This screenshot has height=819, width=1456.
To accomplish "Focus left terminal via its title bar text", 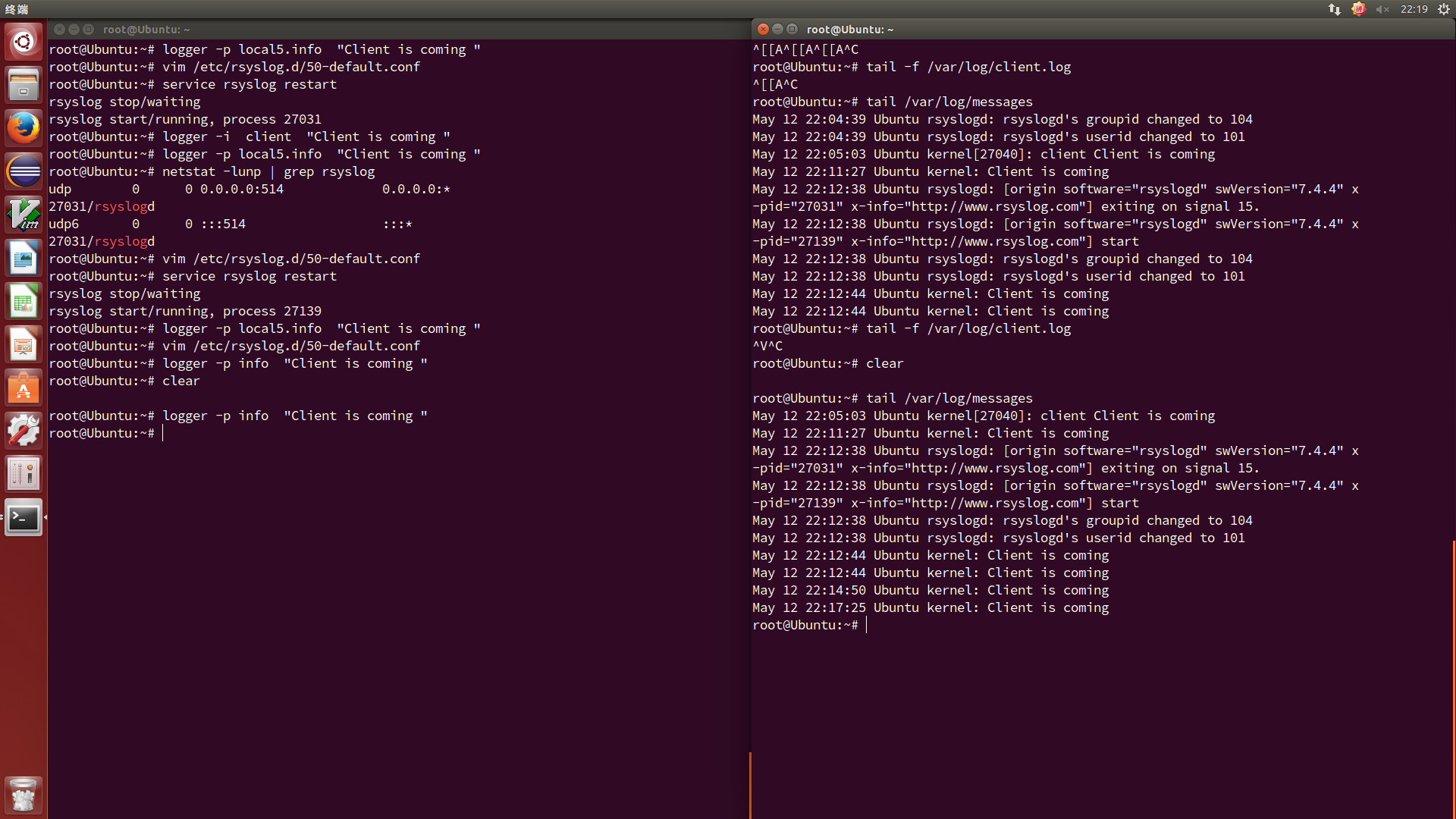I will click(x=146, y=30).
